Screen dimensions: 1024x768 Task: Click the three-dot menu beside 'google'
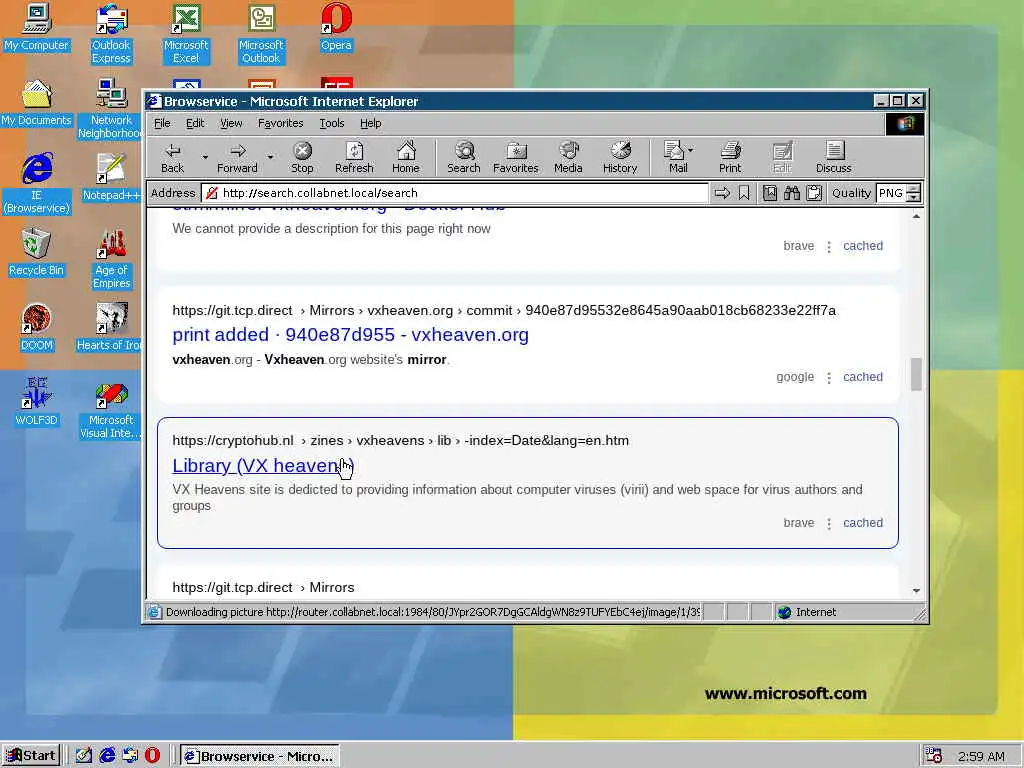click(x=829, y=377)
